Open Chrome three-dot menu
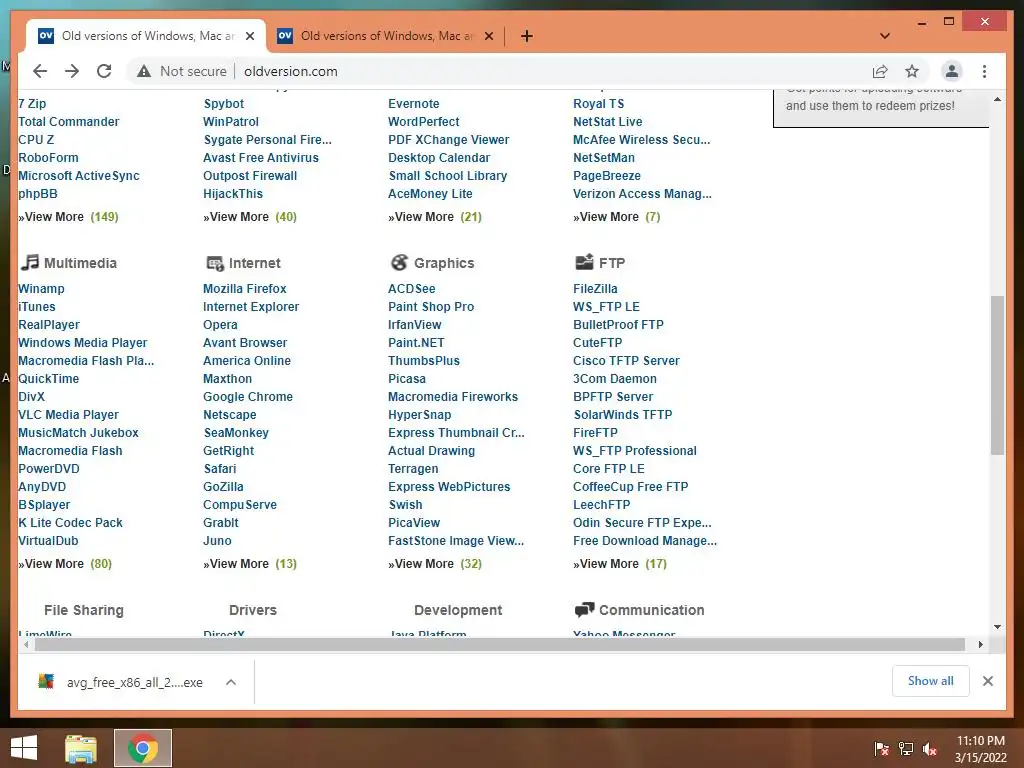This screenshot has width=1024, height=768. click(984, 71)
